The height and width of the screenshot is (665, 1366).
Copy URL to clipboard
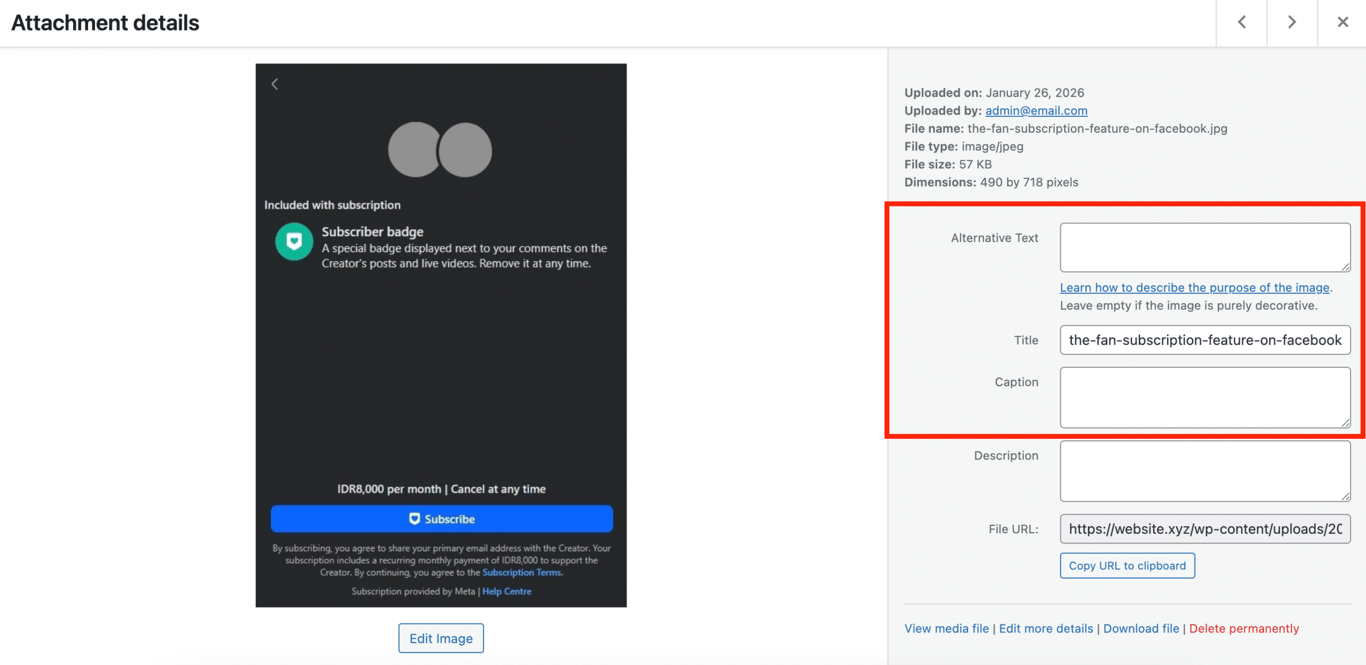(x=1127, y=565)
